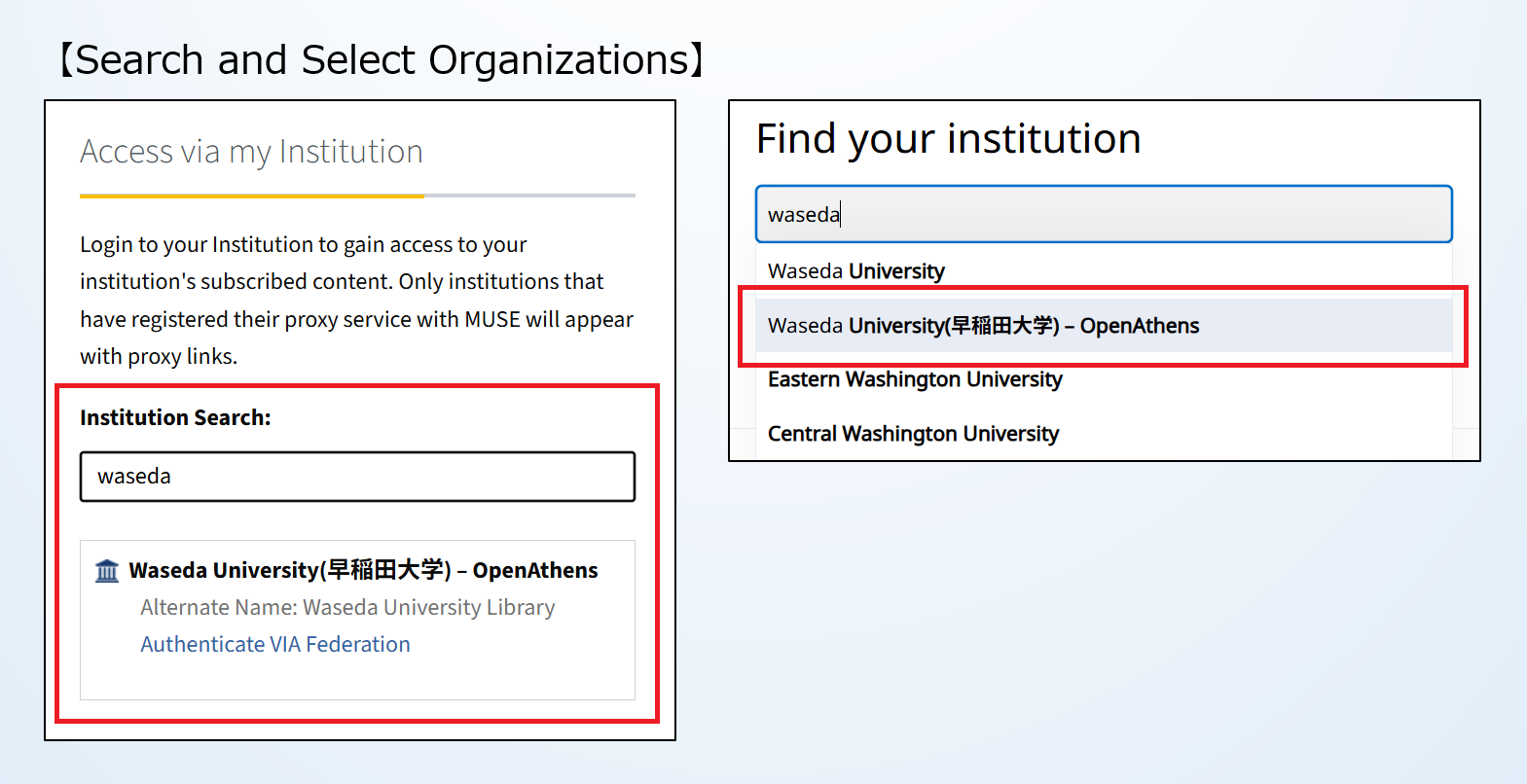This screenshot has width=1527, height=784.
Task: Click the Login to your Institution paragraph
Action: coord(356,300)
